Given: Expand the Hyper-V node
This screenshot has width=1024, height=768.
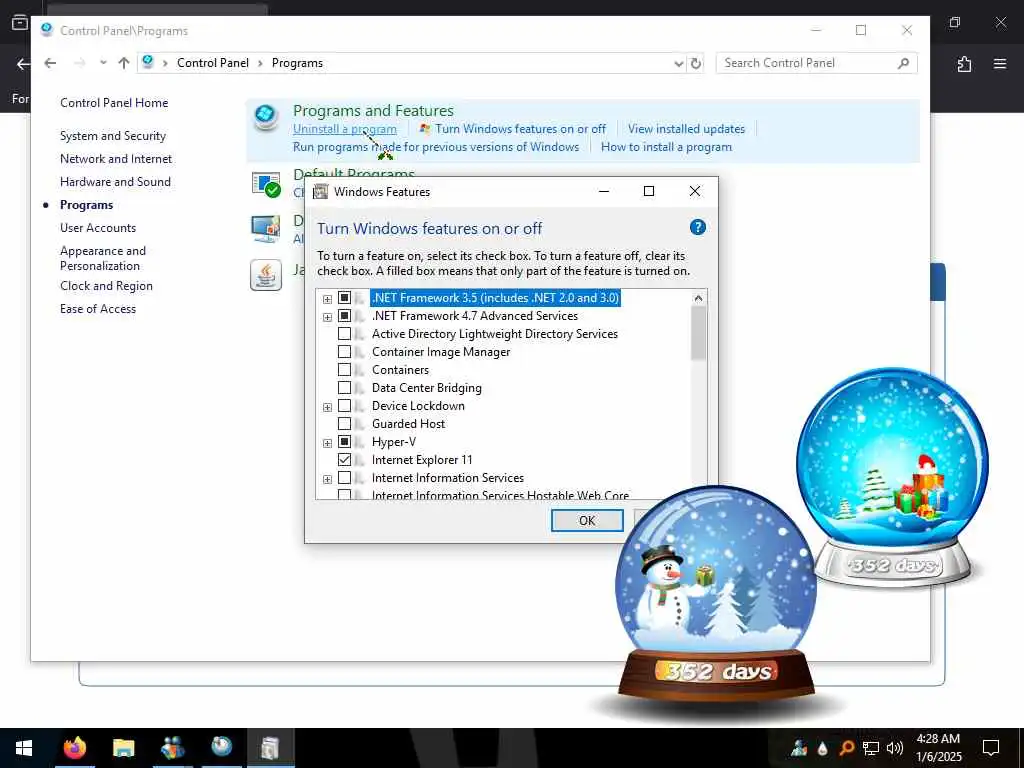Looking at the screenshot, I should pos(327,443).
